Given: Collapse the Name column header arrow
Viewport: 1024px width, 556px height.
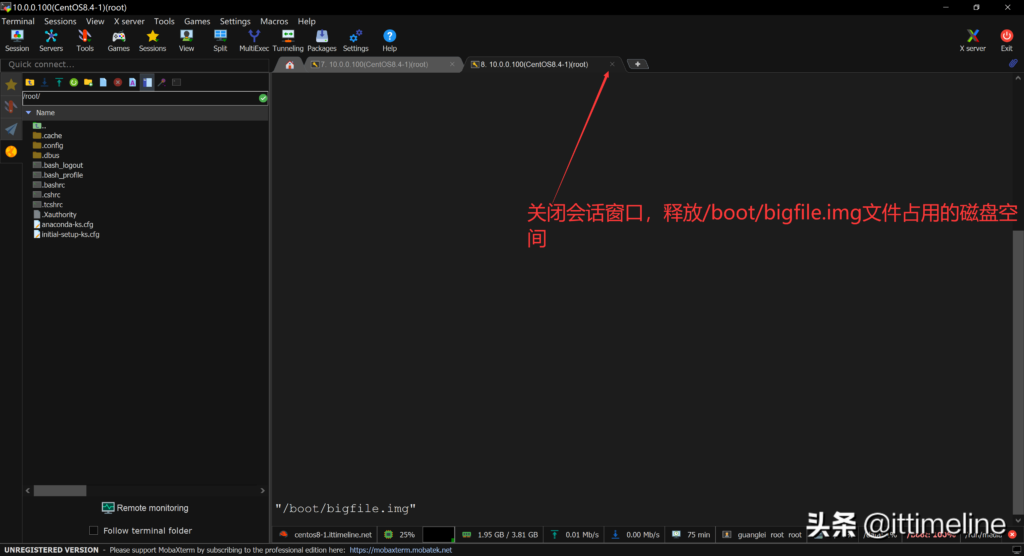Looking at the screenshot, I should (x=28, y=113).
